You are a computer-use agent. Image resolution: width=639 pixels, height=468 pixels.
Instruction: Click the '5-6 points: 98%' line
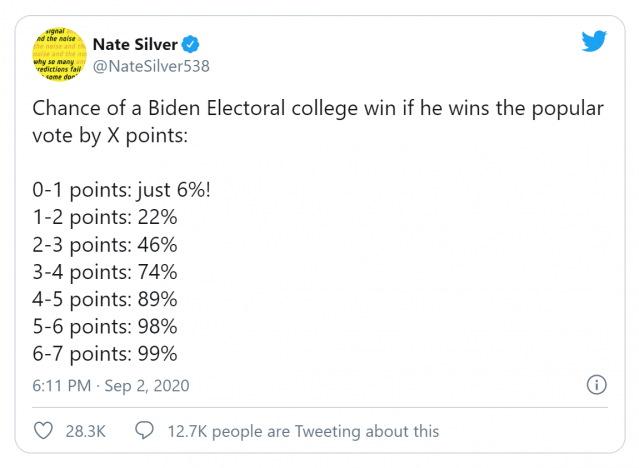click(105, 327)
